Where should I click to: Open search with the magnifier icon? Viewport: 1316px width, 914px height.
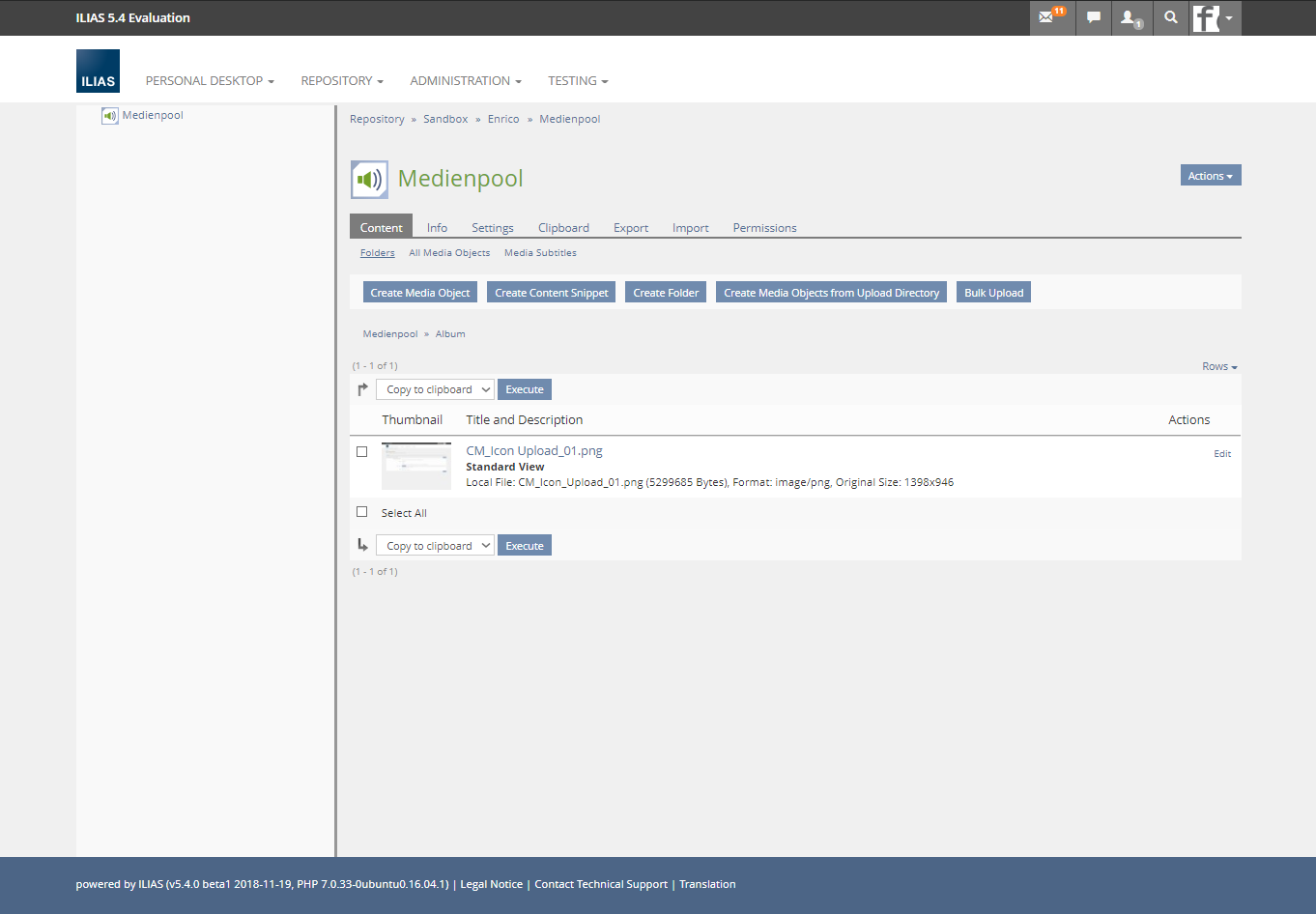1170,17
